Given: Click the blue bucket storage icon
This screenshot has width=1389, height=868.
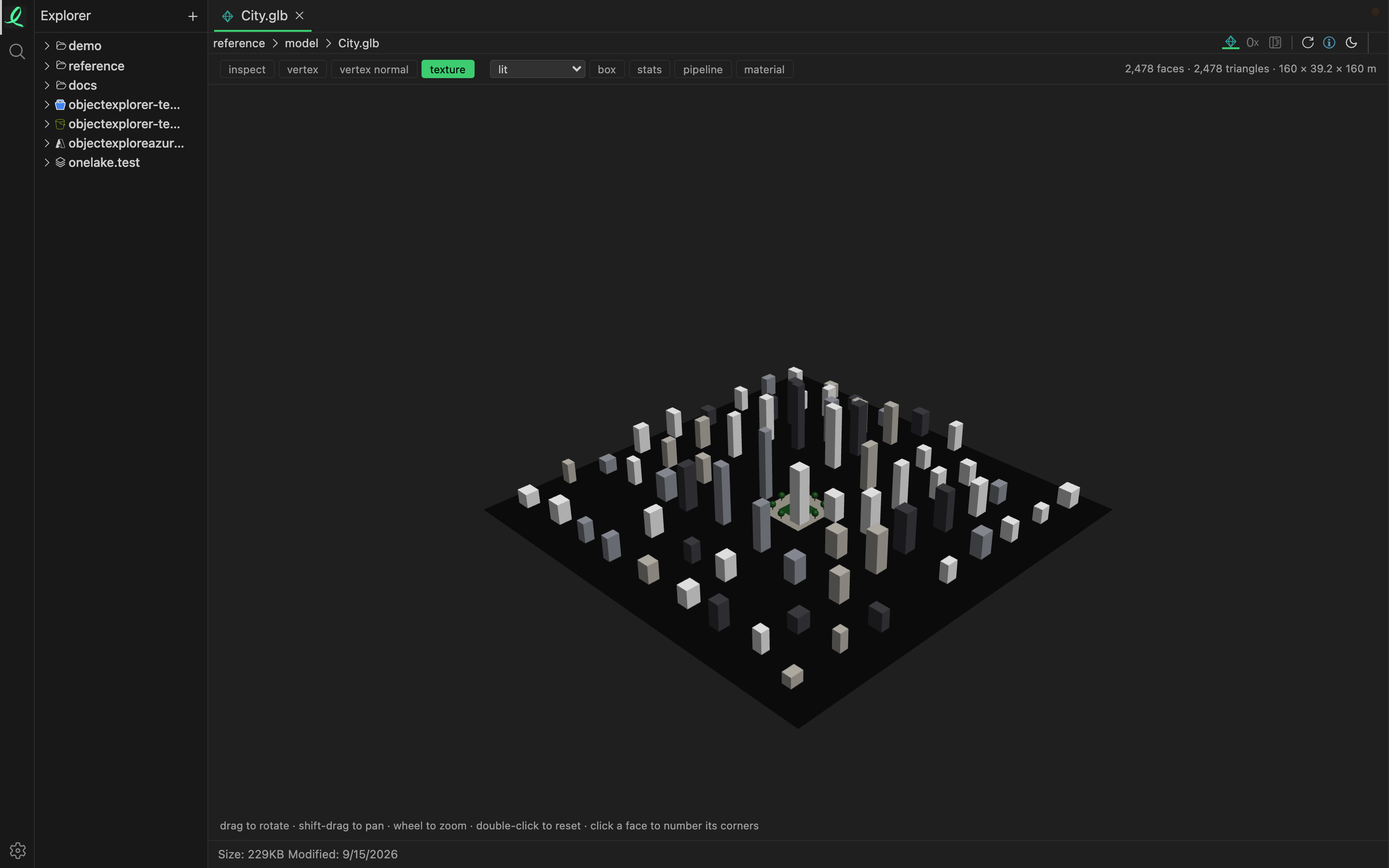Looking at the screenshot, I should (x=60, y=105).
